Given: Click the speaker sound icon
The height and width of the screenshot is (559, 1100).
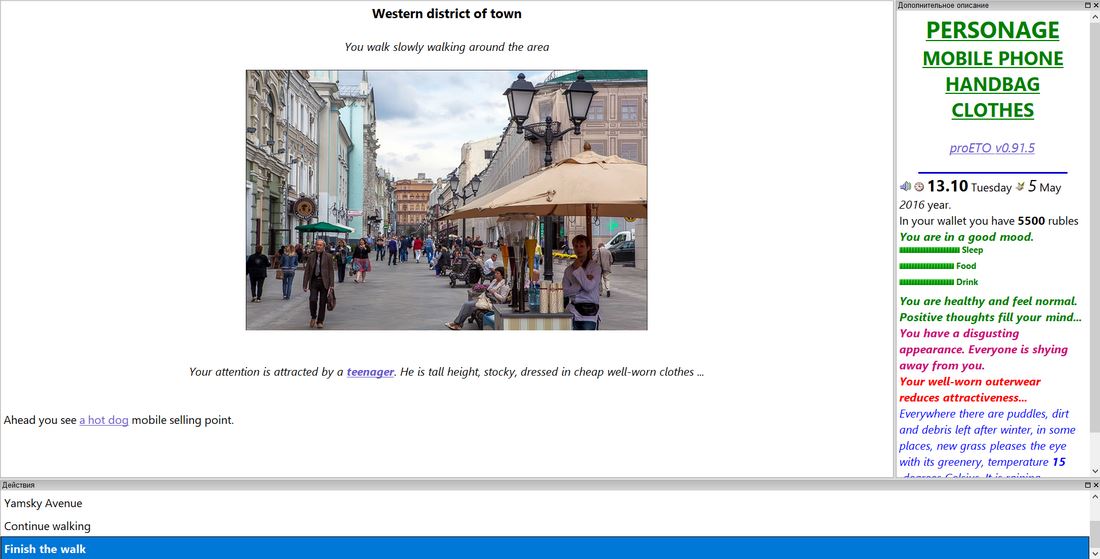Looking at the screenshot, I should coord(905,187).
